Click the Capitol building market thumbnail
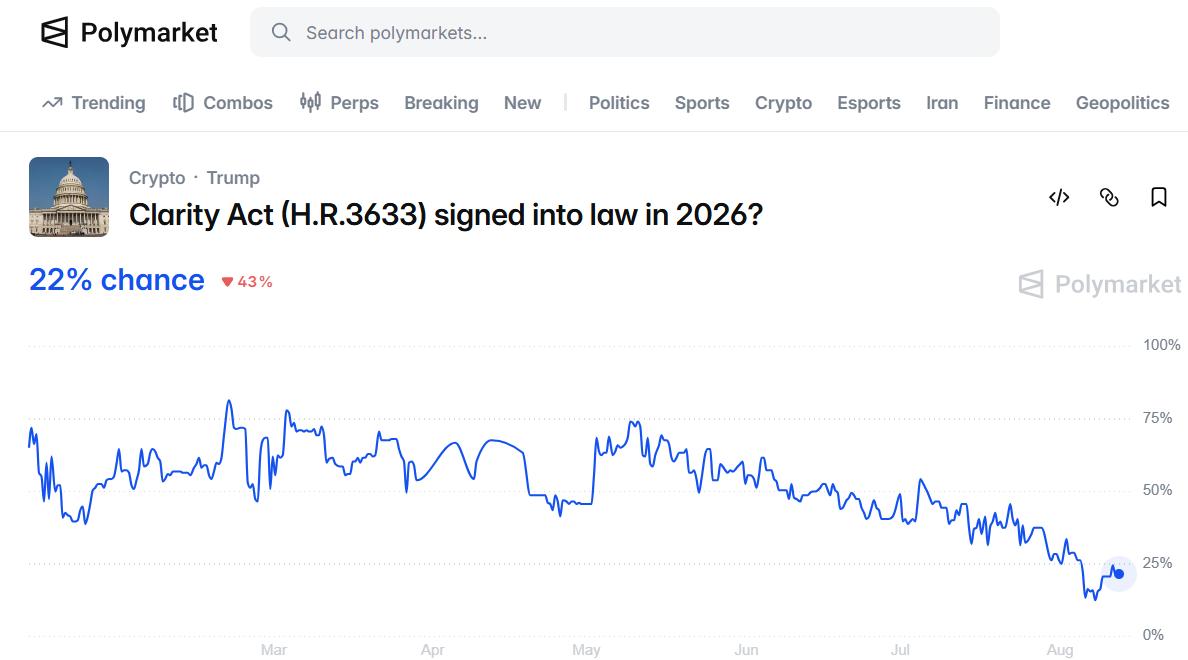 coord(69,197)
